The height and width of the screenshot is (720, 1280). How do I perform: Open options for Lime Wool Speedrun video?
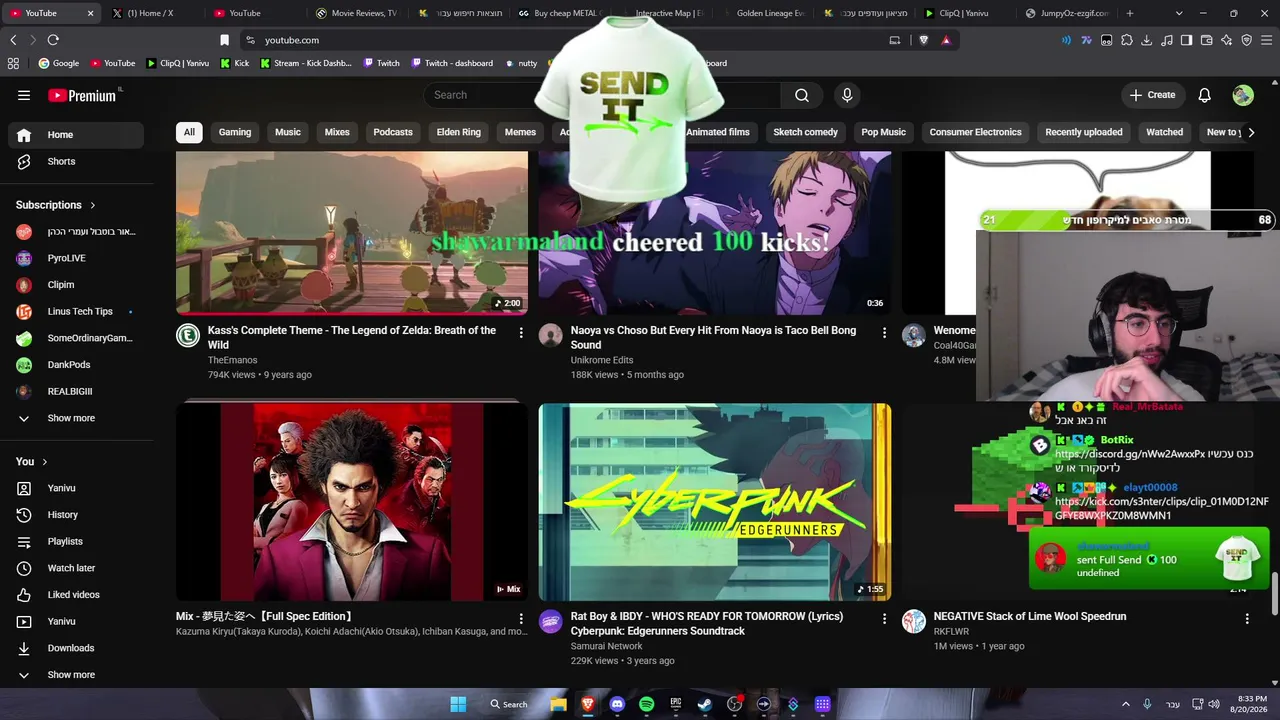click(1247, 619)
